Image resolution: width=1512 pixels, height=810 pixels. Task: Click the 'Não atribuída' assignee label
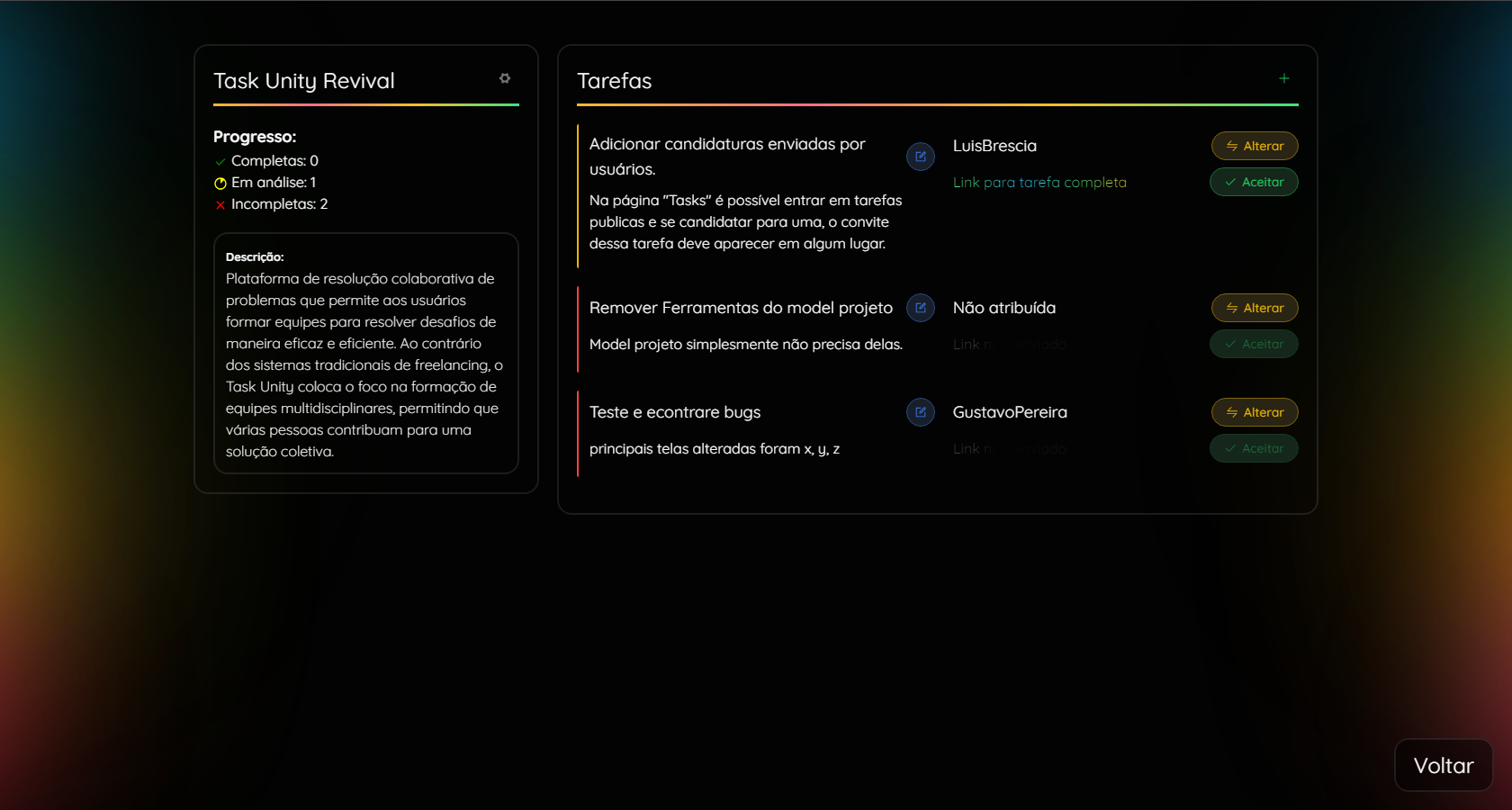(x=1004, y=308)
